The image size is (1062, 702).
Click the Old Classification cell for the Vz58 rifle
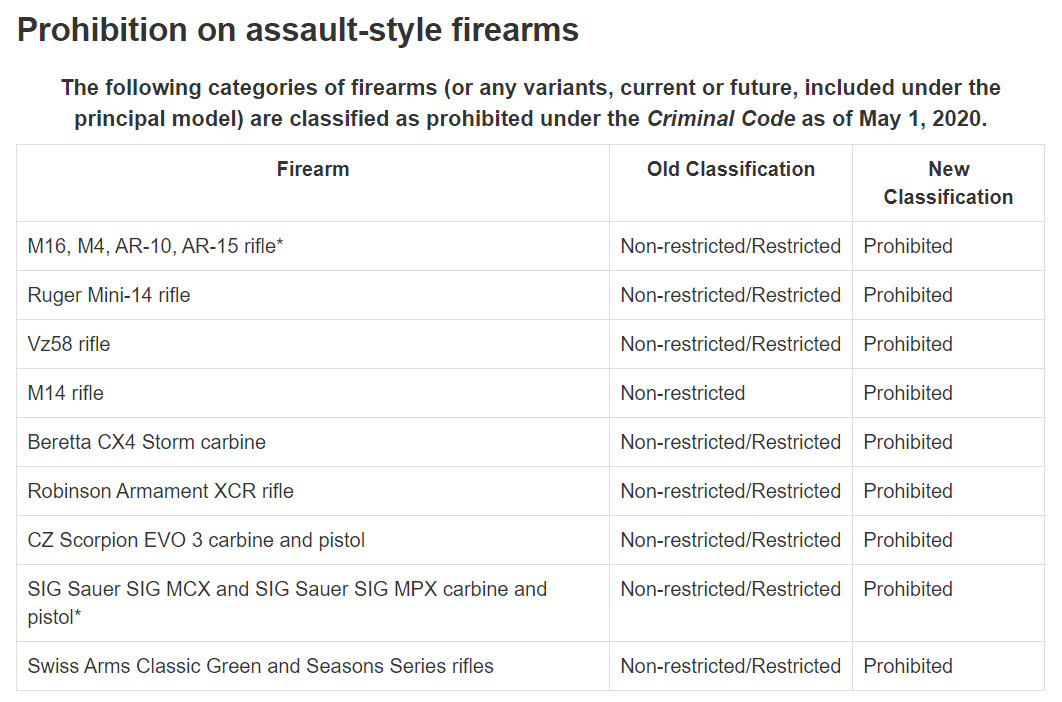(x=731, y=344)
